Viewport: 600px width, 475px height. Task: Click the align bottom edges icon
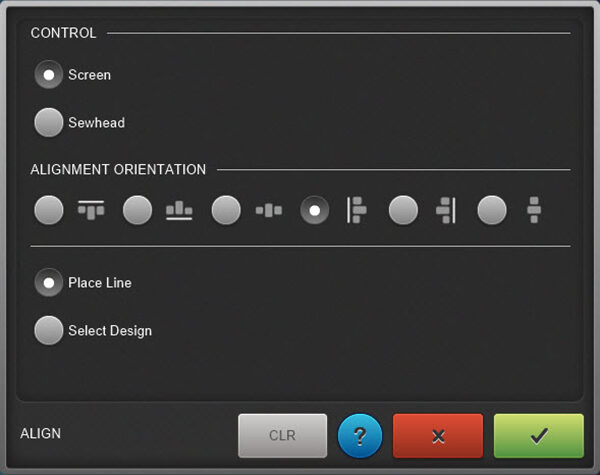tap(179, 210)
